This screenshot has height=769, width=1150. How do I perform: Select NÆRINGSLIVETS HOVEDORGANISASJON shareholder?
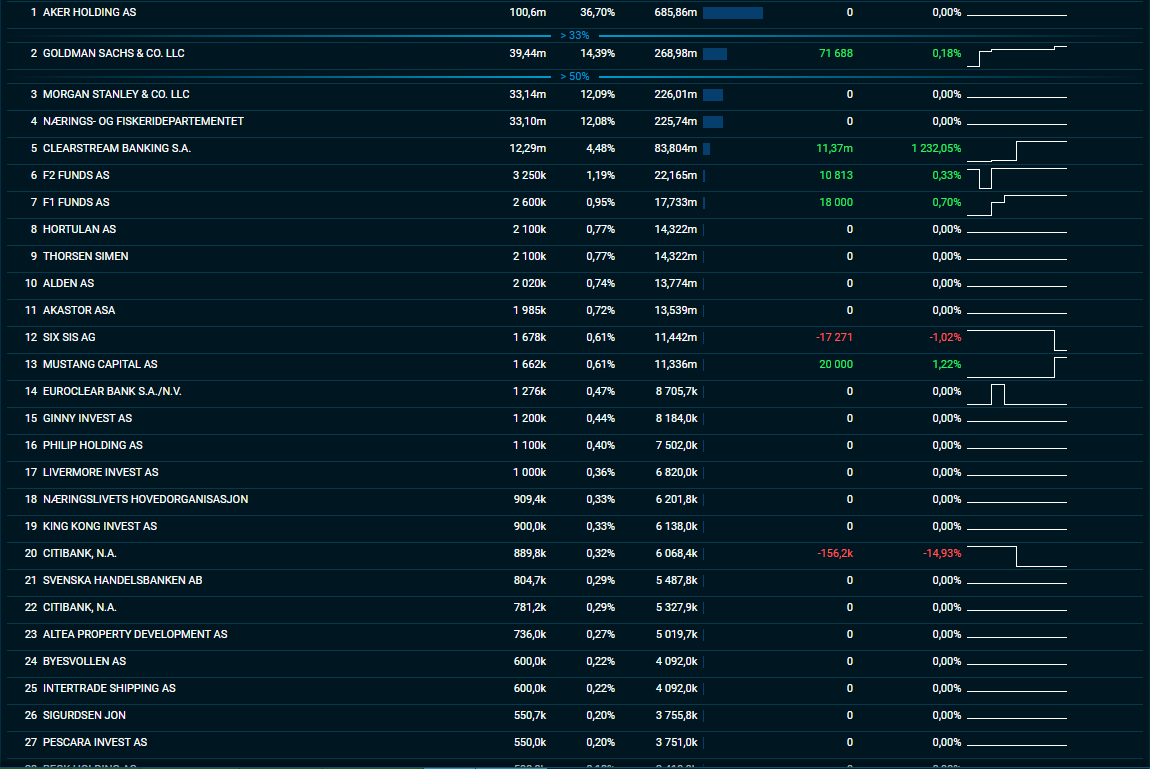[x=145, y=500]
